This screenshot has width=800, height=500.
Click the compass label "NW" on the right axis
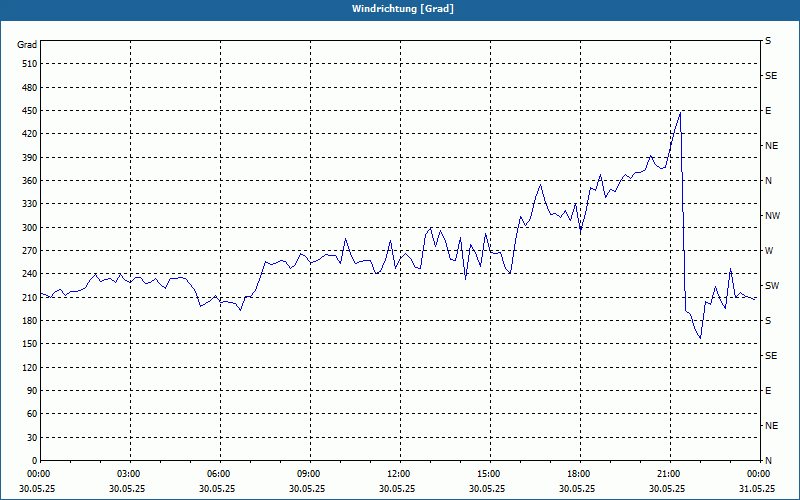pyautogui.click(x=772, y=216)
